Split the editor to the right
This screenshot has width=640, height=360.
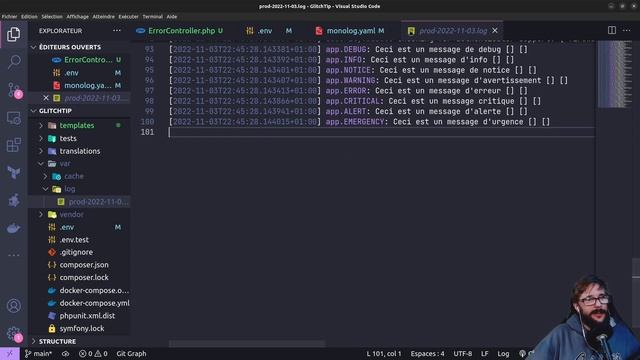[611, 31]
